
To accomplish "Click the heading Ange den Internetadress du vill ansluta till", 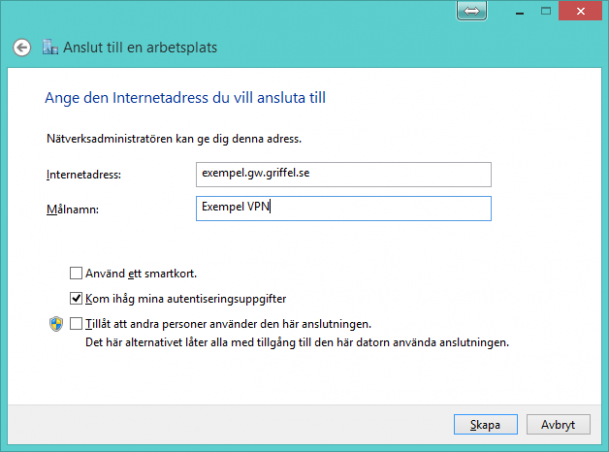I will point(185,98).
